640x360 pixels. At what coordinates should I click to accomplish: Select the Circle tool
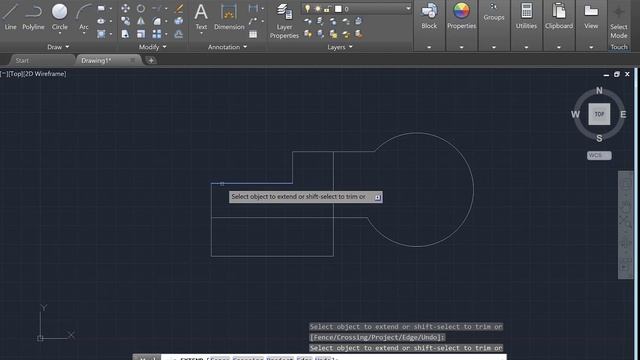coord(60,17)
